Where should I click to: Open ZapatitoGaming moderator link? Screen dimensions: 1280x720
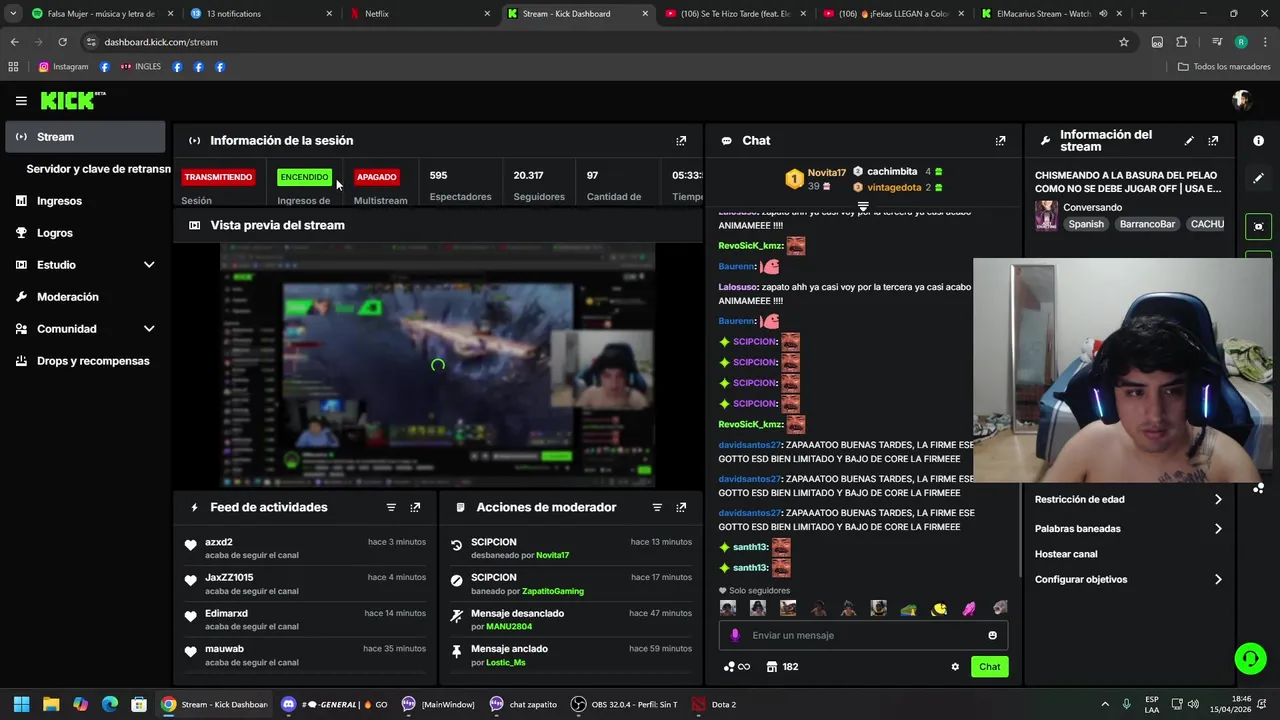pos(552,591)
